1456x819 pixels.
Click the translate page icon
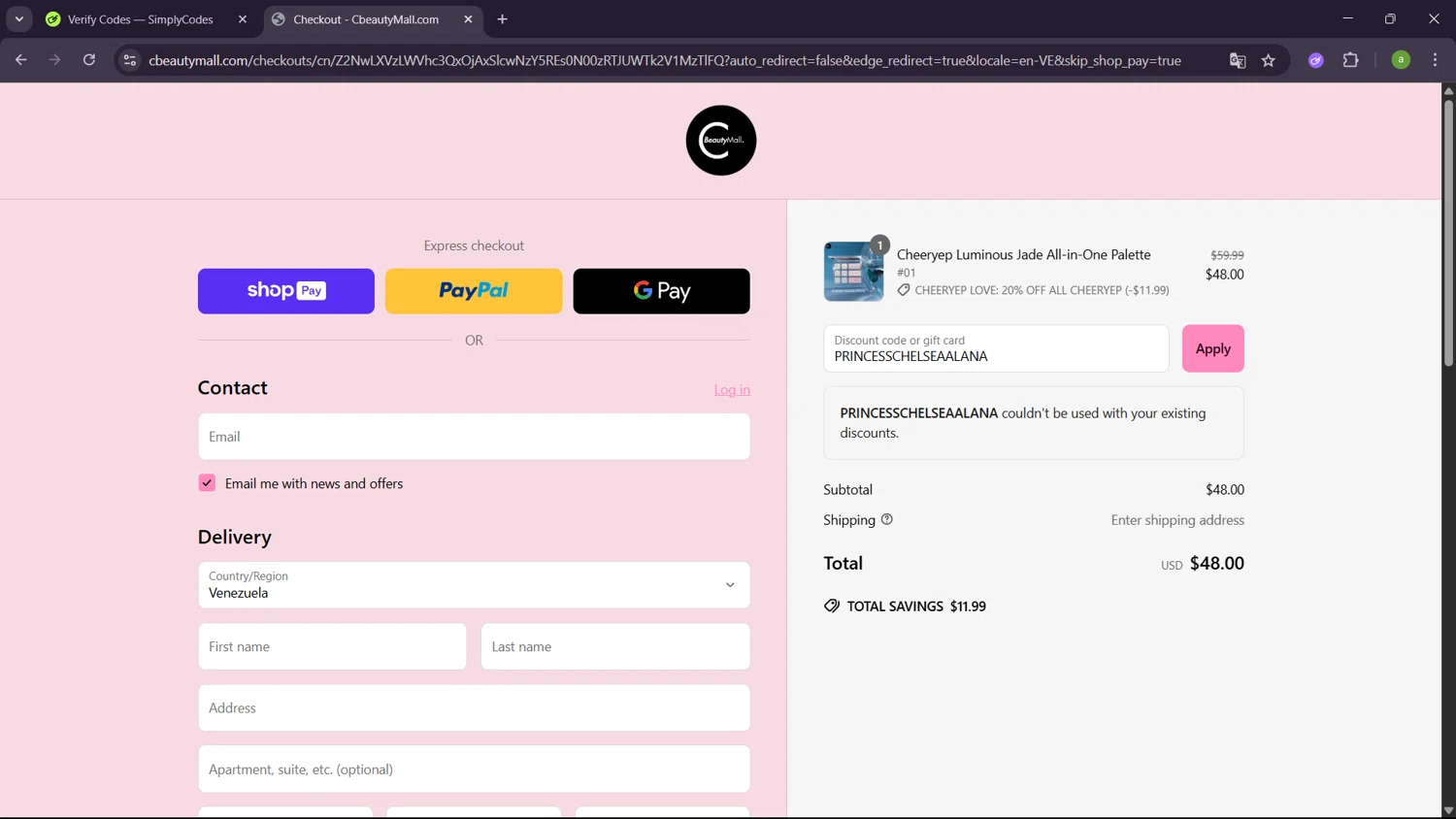click(x=1238, y=60)
